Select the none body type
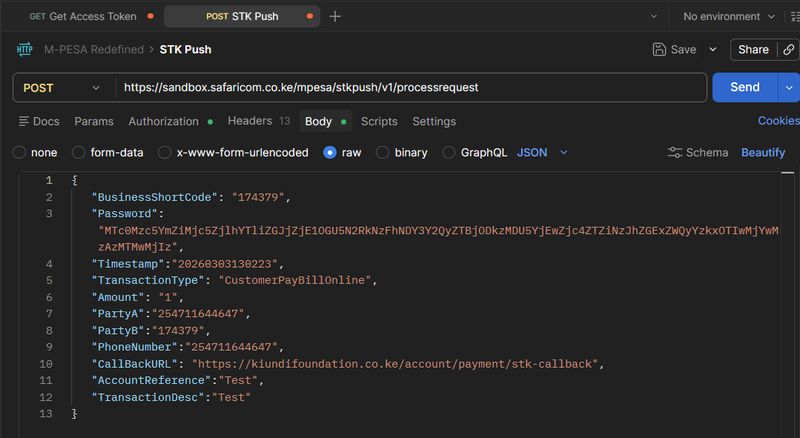 coord(19,153)
